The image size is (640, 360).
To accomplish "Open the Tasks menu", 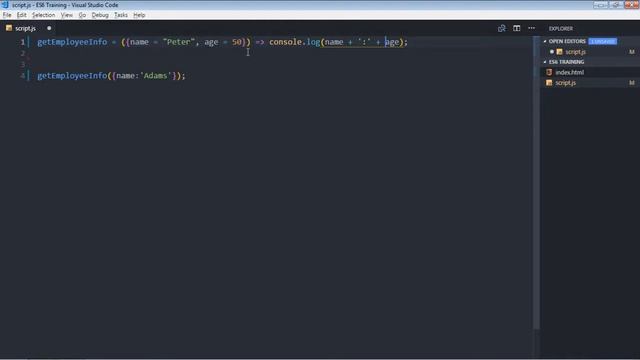I will coord(120,15).
